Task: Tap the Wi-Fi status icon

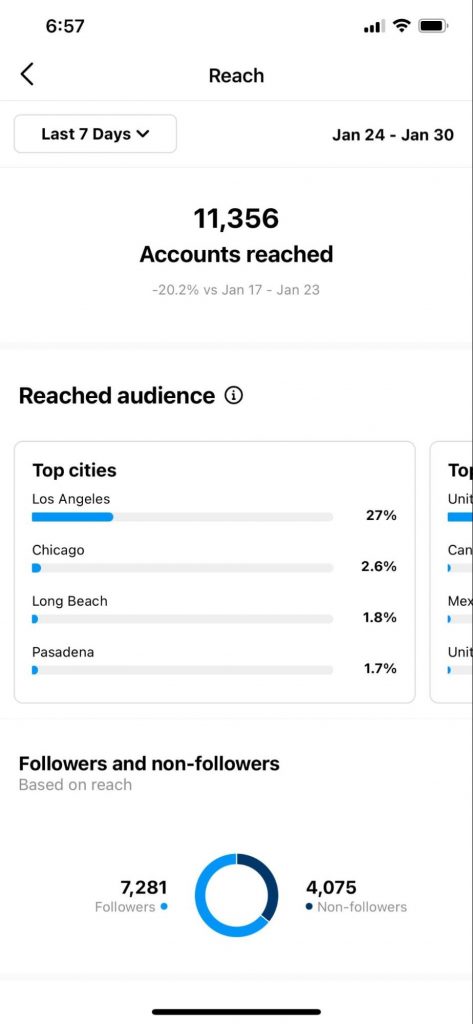Action: click(402, 26)
